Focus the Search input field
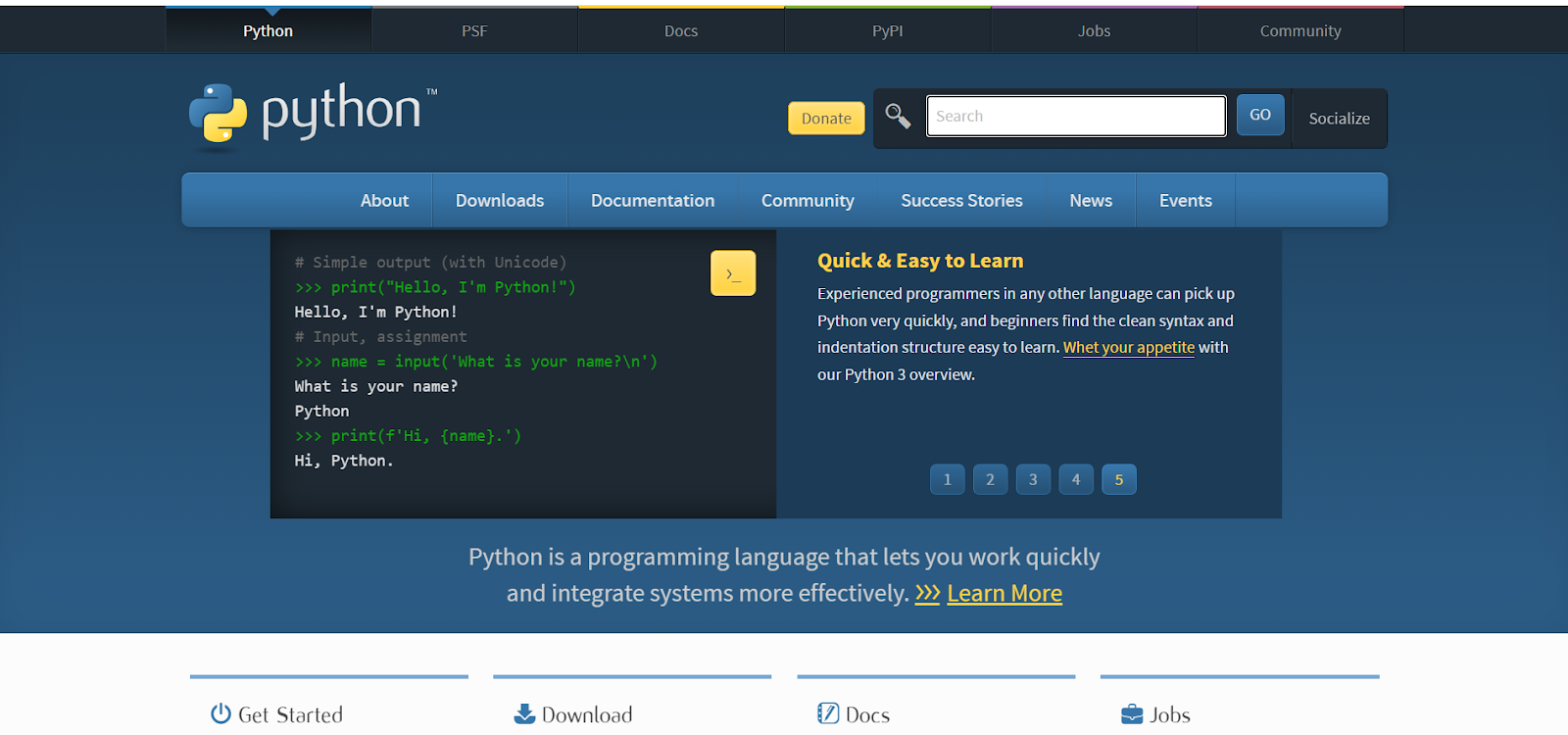1568x735 pixels. coord(1076,116)
